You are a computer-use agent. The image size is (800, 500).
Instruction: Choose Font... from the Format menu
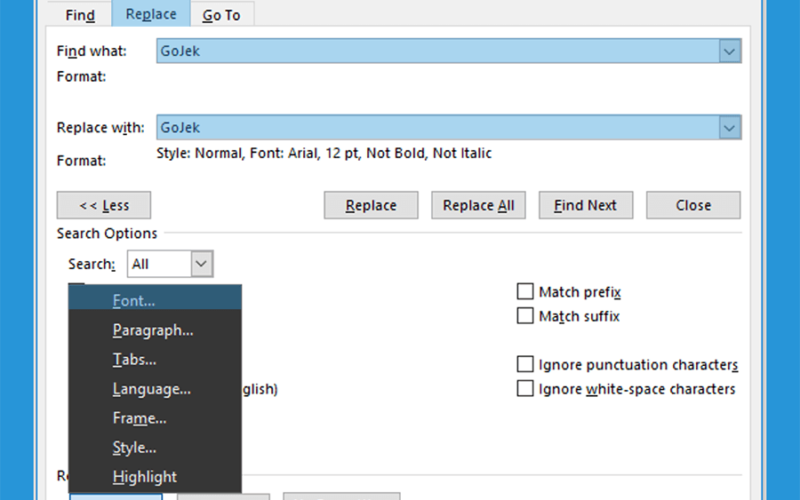click(x=155, y=300)
